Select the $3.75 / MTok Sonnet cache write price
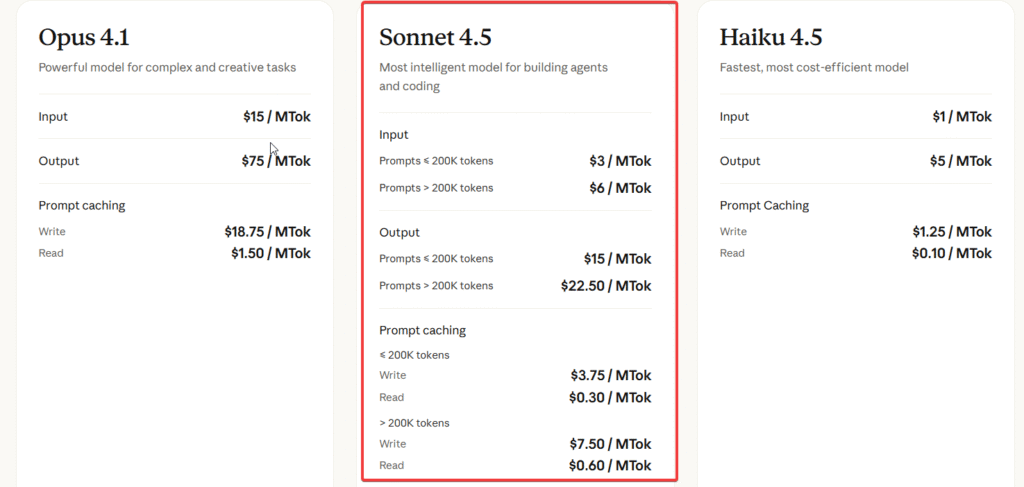The image size is (1024, 487). click(x=610, y=376)
